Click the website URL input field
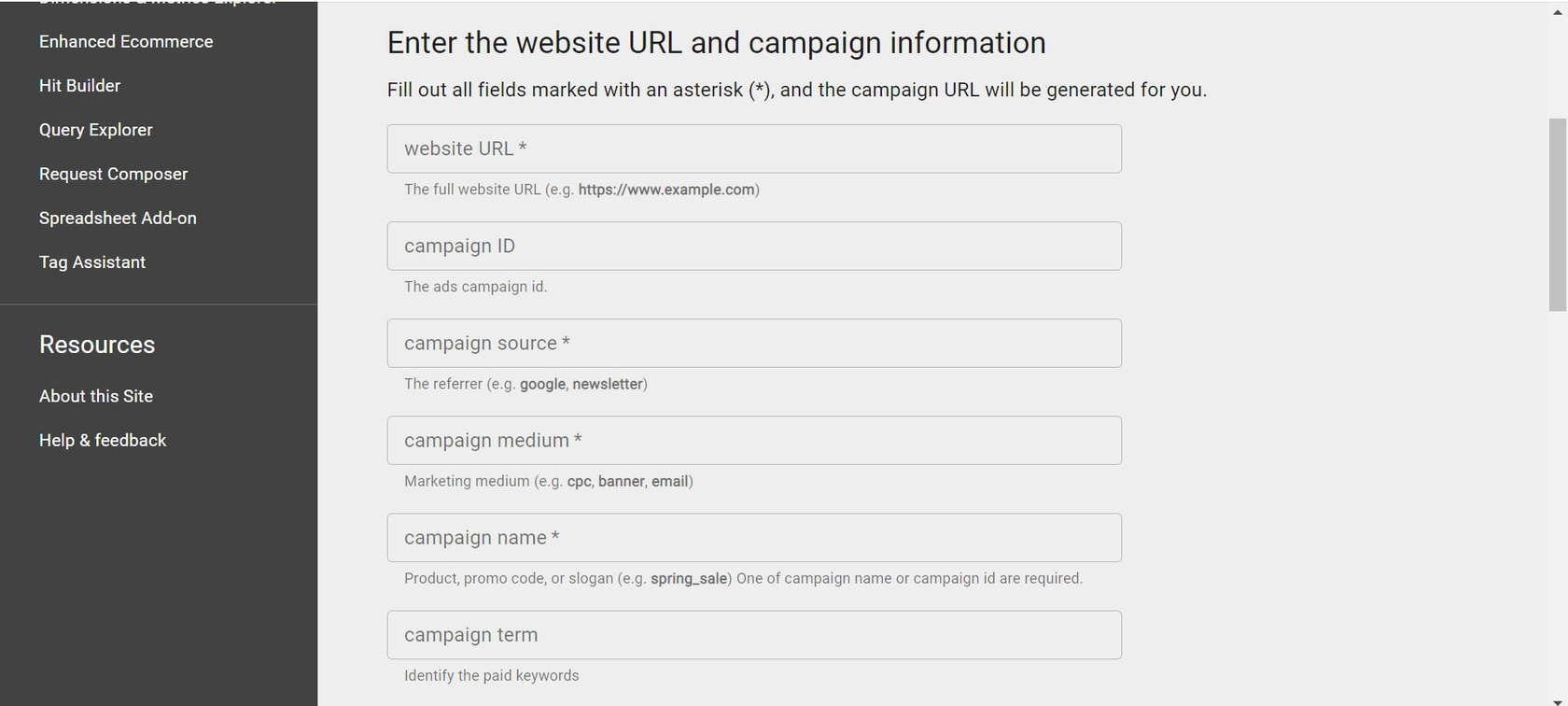 click(x=754, y=148)
